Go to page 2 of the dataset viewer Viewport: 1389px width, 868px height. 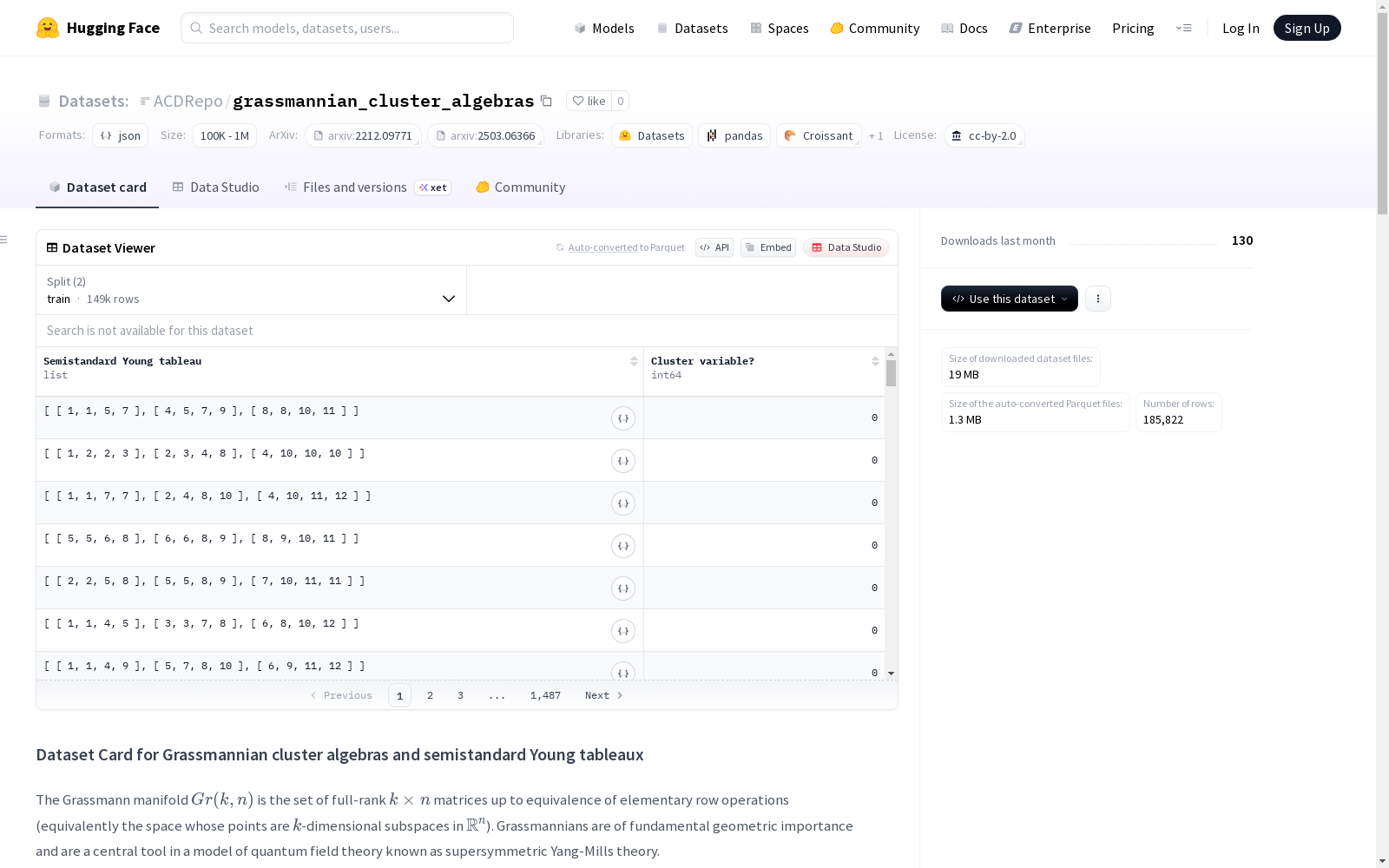pyautogui.click(x=430, y=695)
